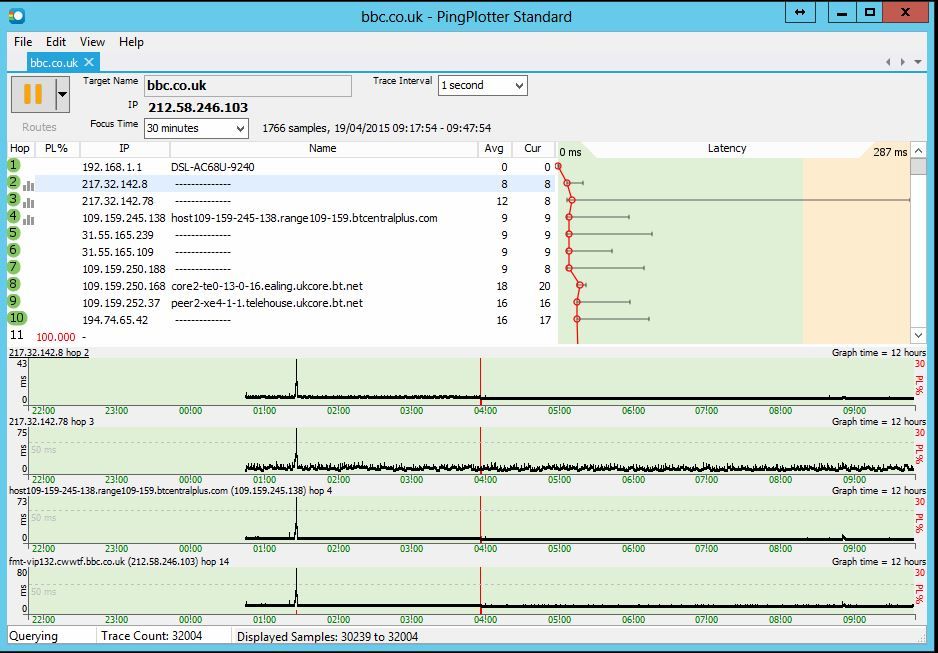Open the tab list dropdown arrow

click(x=918, y=62)
